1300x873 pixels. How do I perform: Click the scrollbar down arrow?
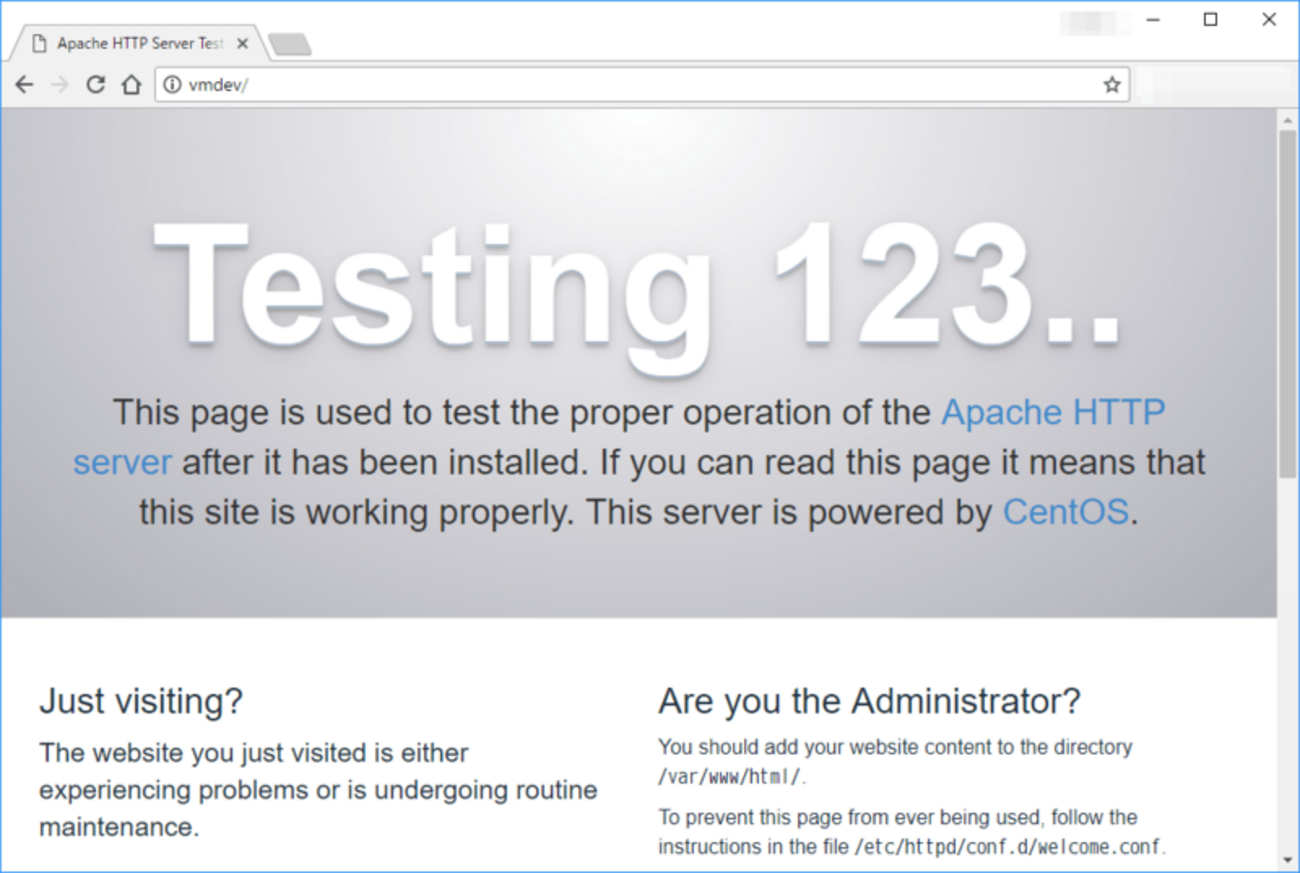tap(1288, 860)
